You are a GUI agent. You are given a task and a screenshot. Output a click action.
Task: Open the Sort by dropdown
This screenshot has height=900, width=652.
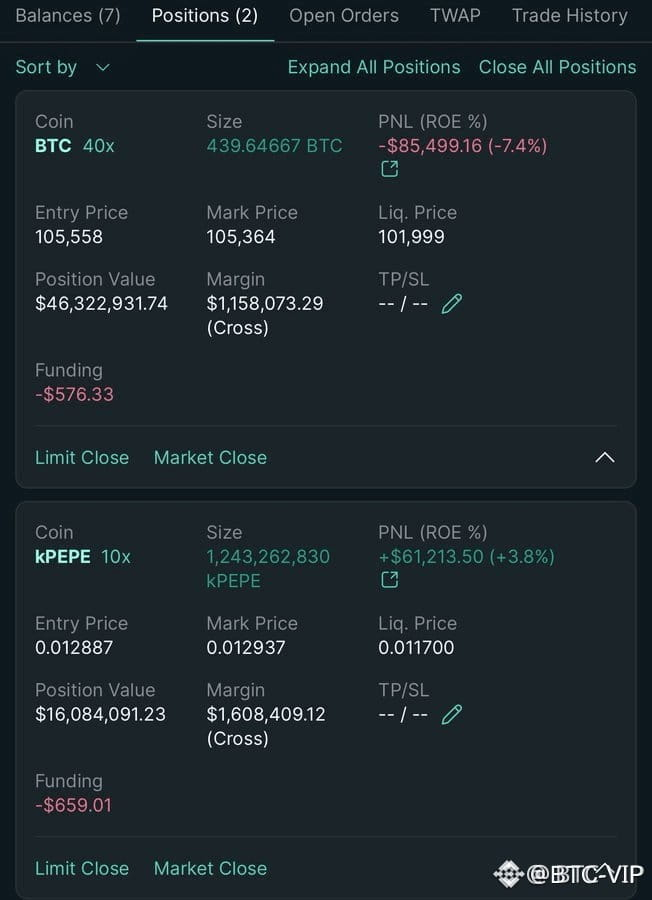[x=62, y=67]
